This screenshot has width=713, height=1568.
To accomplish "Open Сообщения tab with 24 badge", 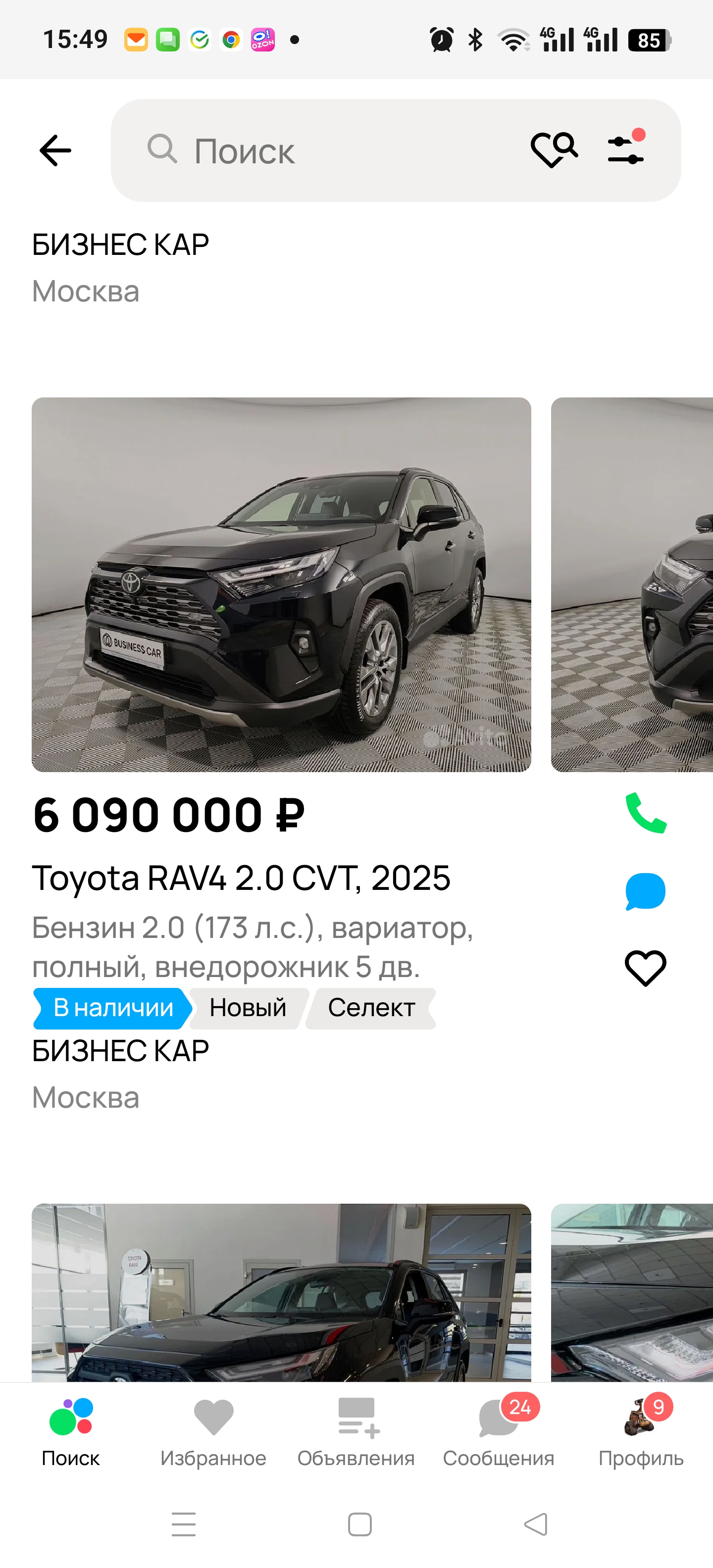I will tap(499, 1433).
